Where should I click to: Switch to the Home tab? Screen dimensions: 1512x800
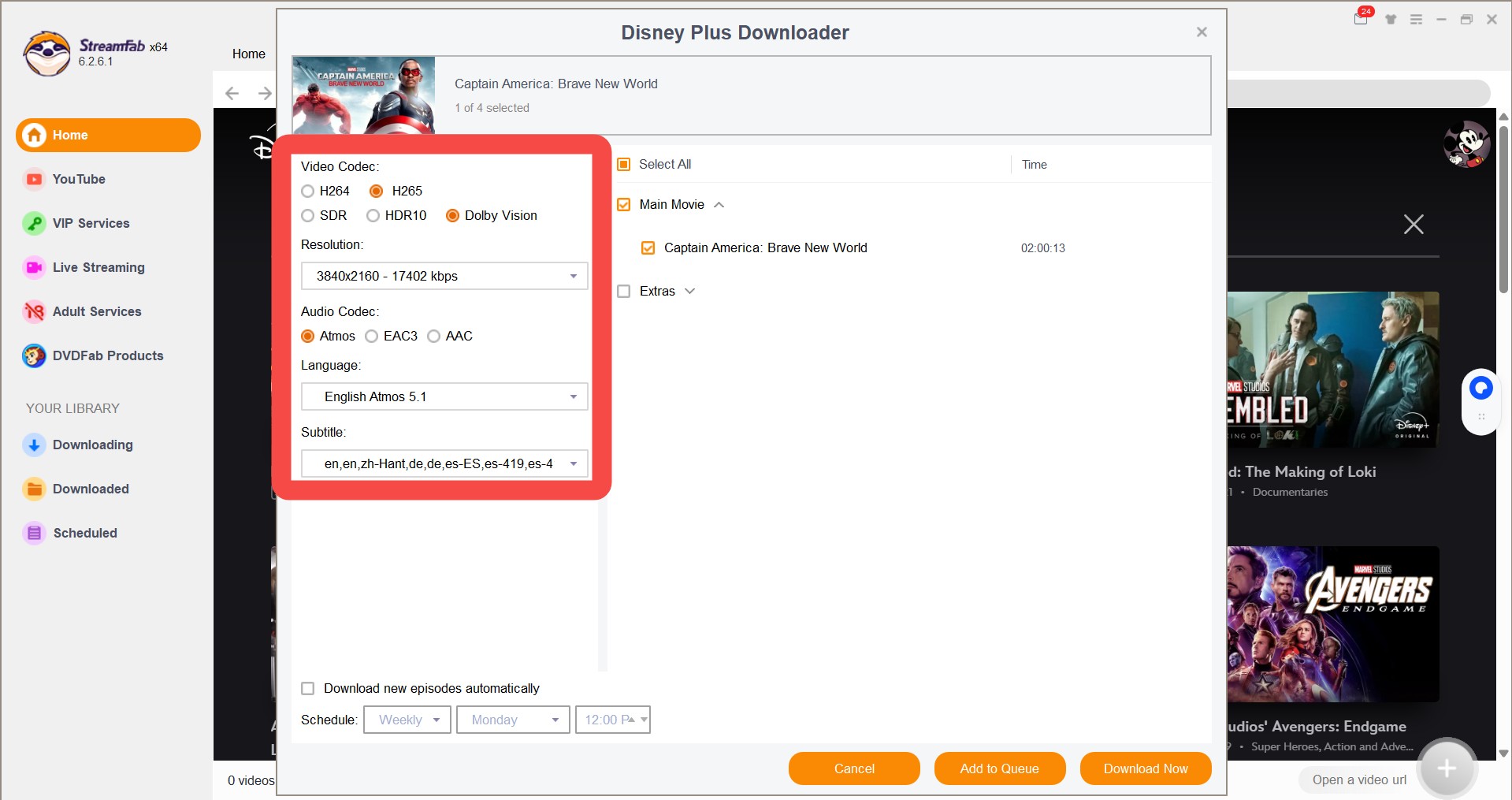click(x=248, y=54)
